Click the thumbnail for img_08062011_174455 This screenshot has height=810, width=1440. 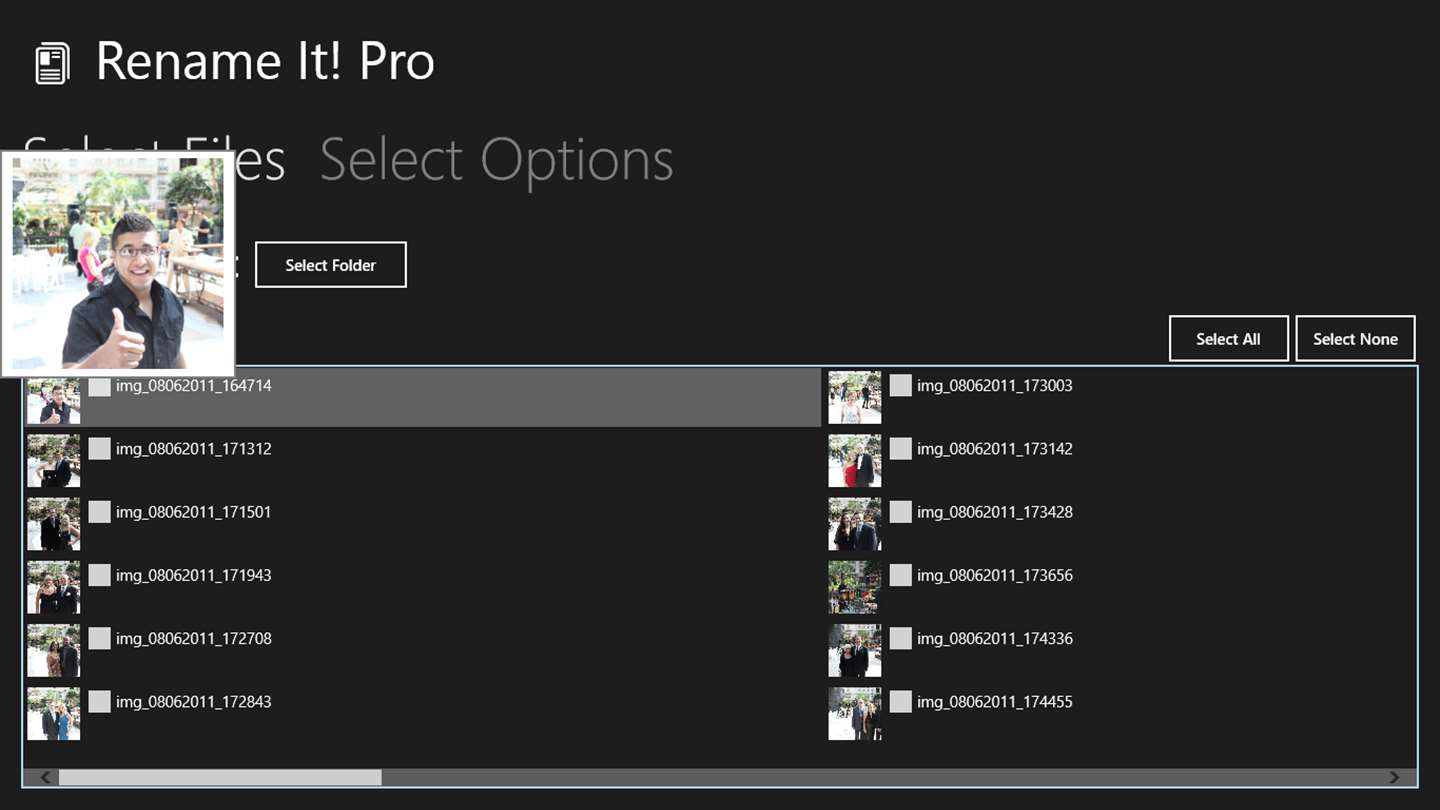point(855,714)
